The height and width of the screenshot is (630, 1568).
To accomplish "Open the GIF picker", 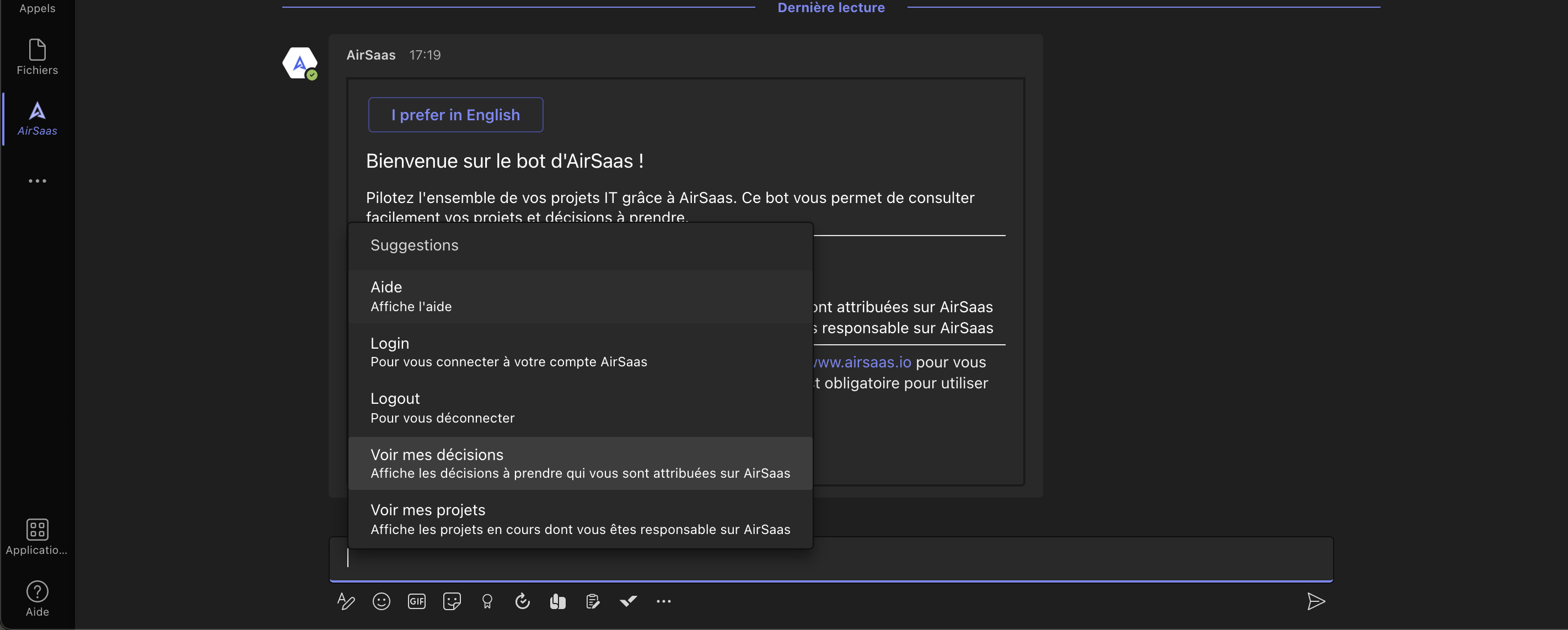I will [x=416, y=601].
